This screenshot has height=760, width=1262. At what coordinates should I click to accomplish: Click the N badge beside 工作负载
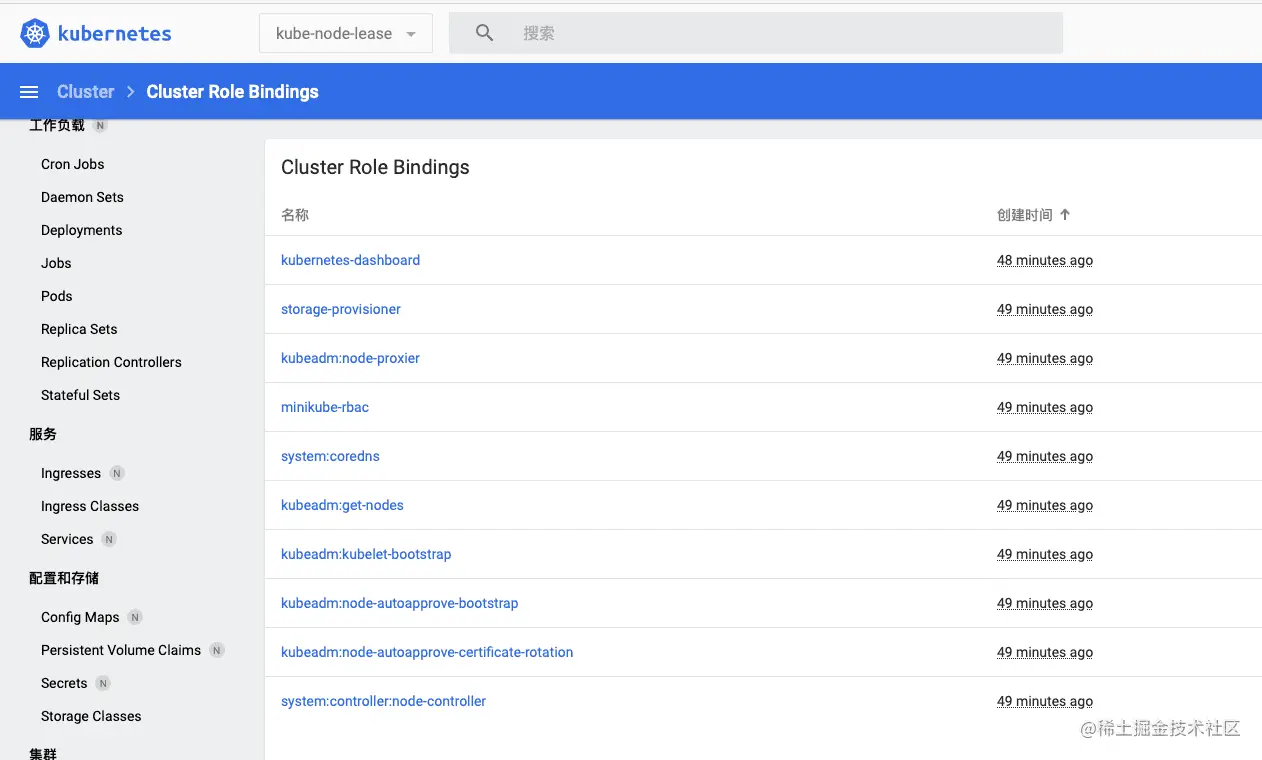click(100, 126)
